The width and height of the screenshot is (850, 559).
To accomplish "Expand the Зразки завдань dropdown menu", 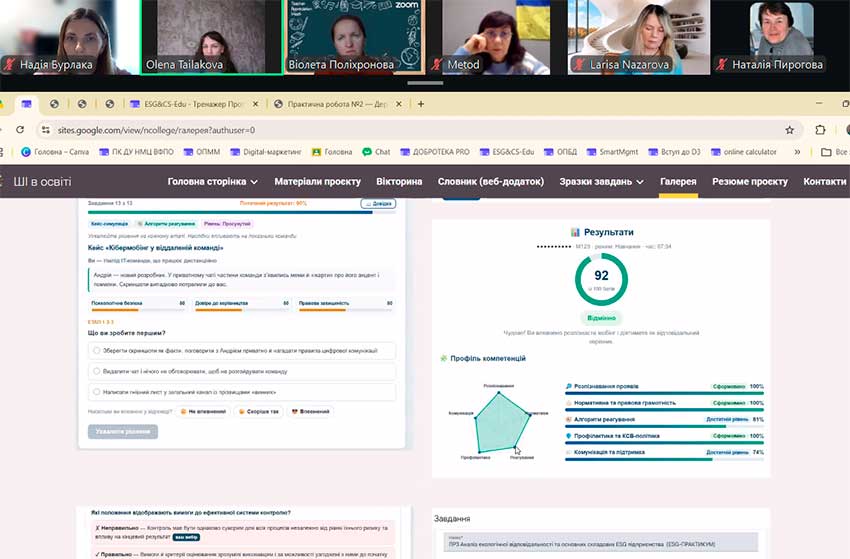I will [602, 182].
